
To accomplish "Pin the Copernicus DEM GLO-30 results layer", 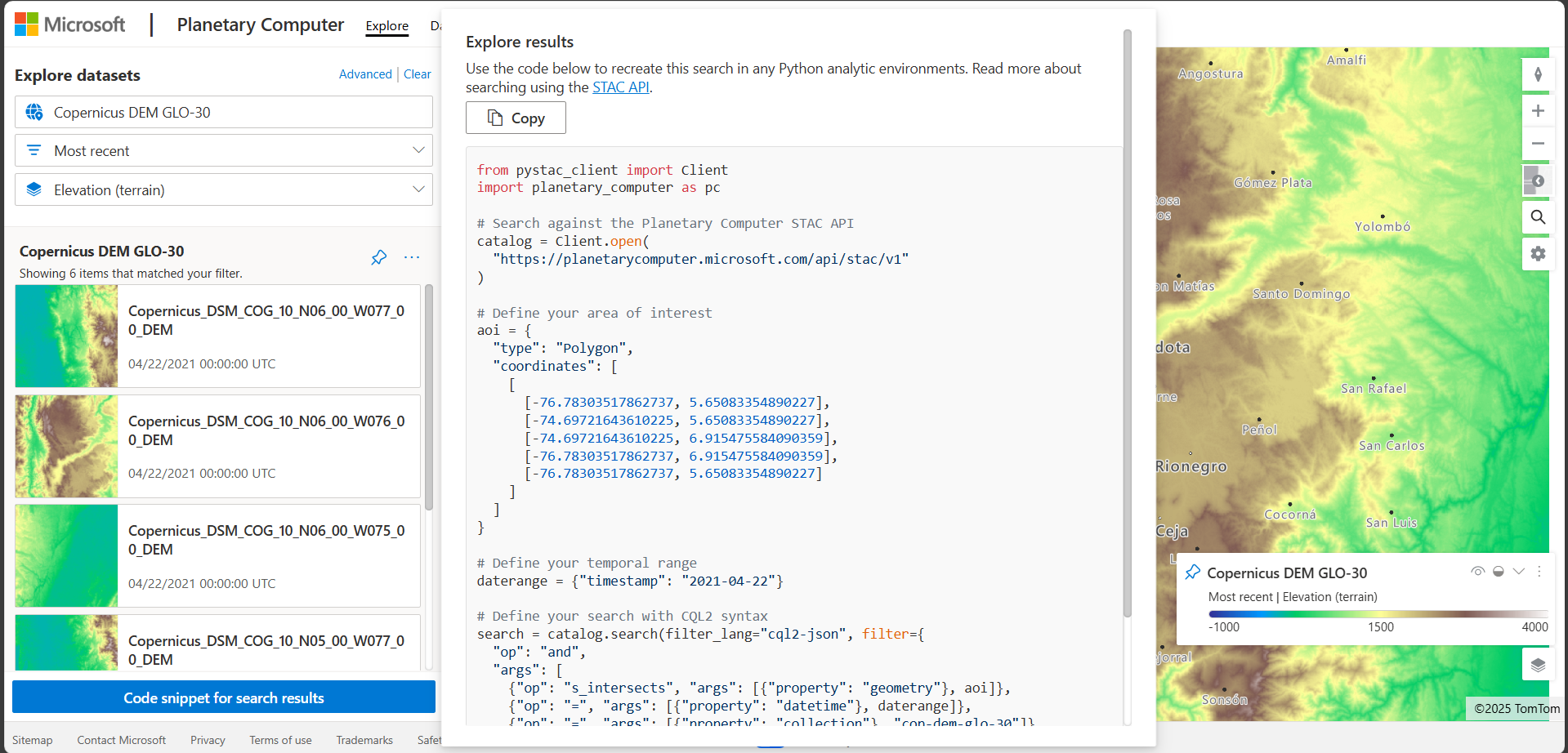I will tap(379, 258).
